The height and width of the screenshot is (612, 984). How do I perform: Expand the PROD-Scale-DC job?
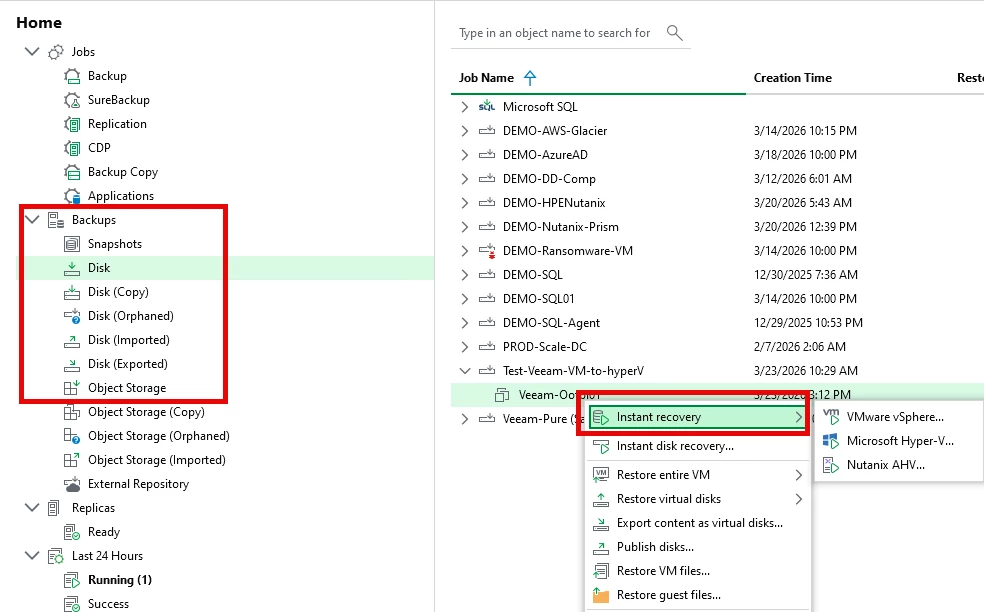click(464, 346)
